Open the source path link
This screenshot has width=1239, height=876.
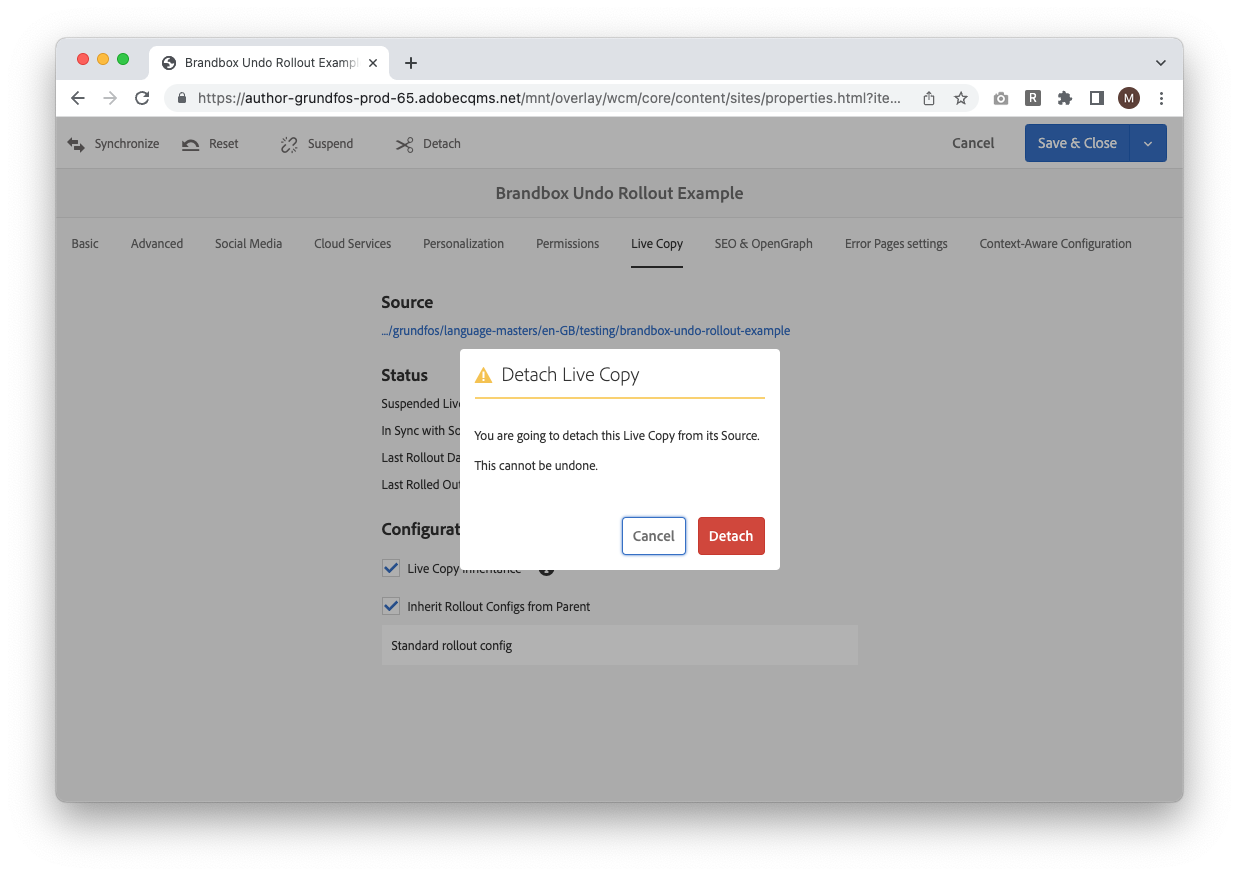click(586, 331)
